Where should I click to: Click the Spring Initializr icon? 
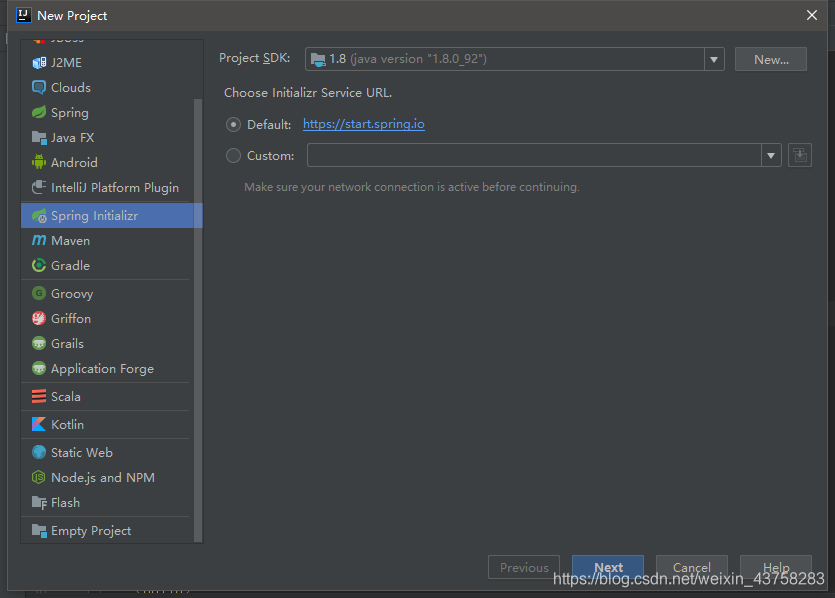[x=39, y=216]
